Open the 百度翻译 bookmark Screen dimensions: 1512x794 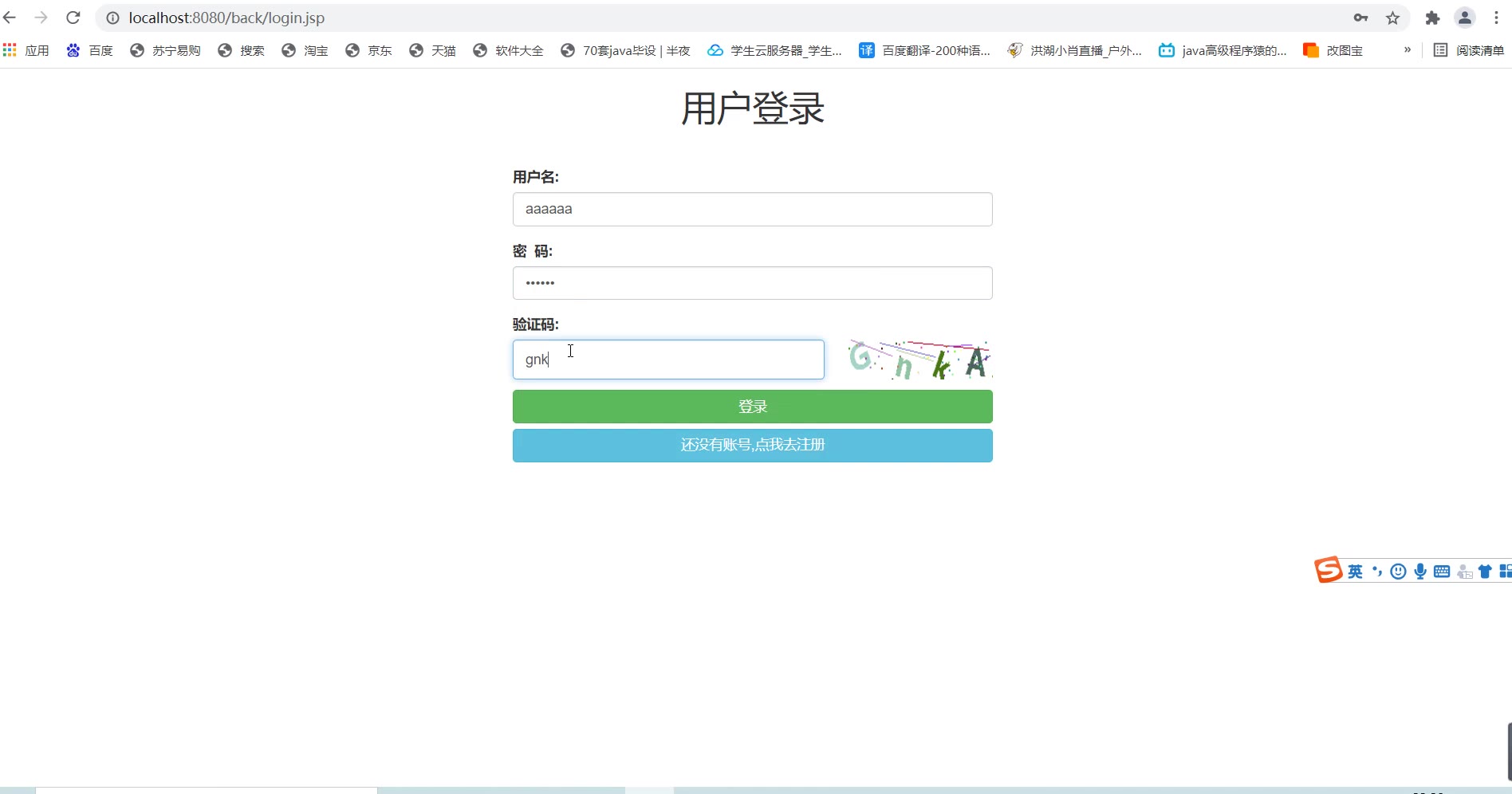[x=924, y=50]
